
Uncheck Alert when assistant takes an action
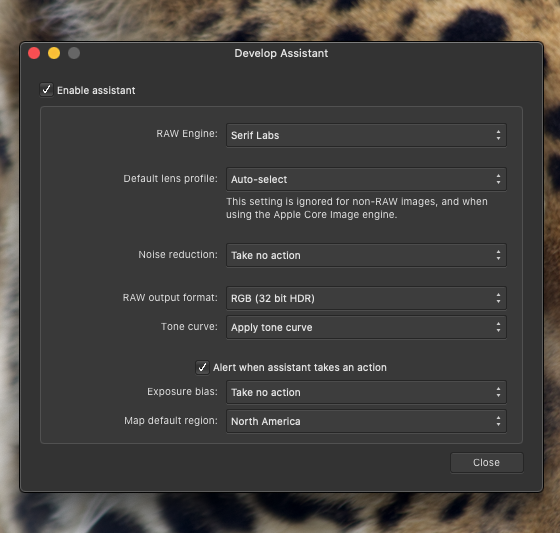[x=202, y=367]
